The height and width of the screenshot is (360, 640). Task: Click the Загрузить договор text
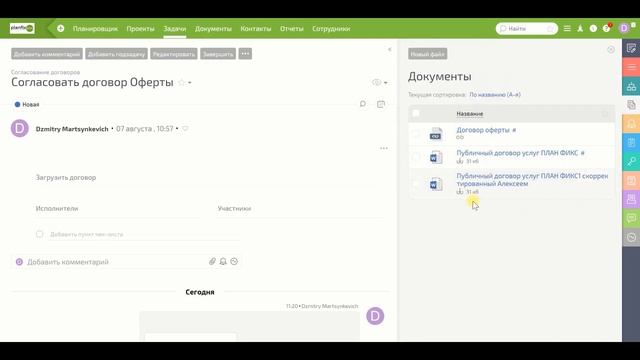point(66,178)
